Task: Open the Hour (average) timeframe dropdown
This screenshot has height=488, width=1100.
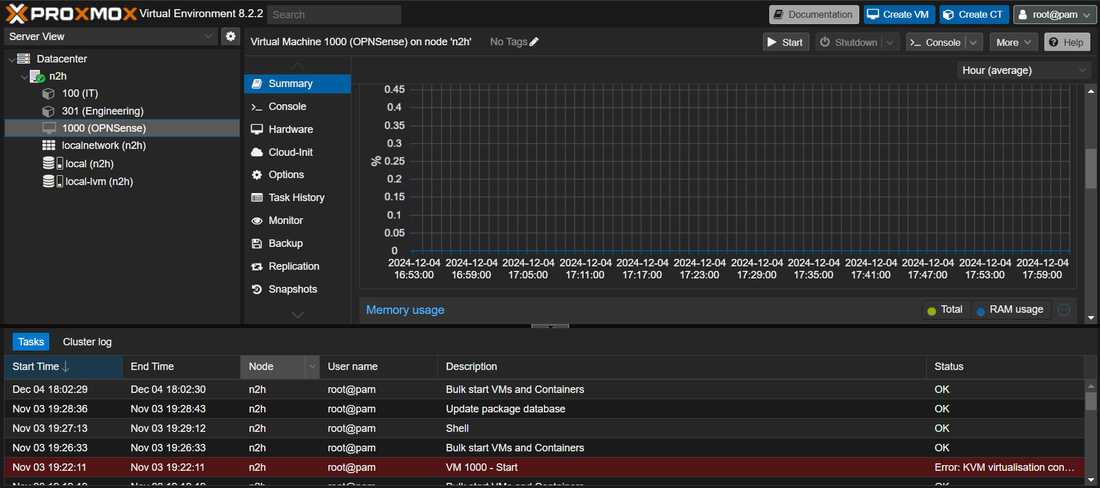Action: (x=1024, y=70)
